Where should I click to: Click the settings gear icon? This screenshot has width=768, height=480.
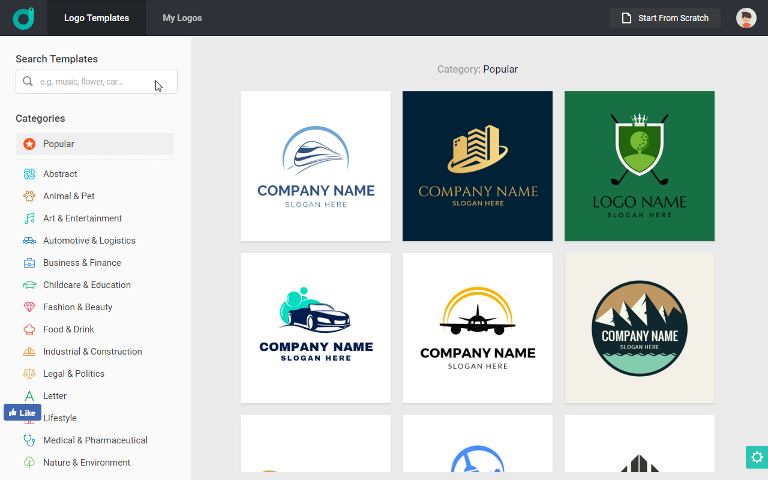click(x=756, y=457)
